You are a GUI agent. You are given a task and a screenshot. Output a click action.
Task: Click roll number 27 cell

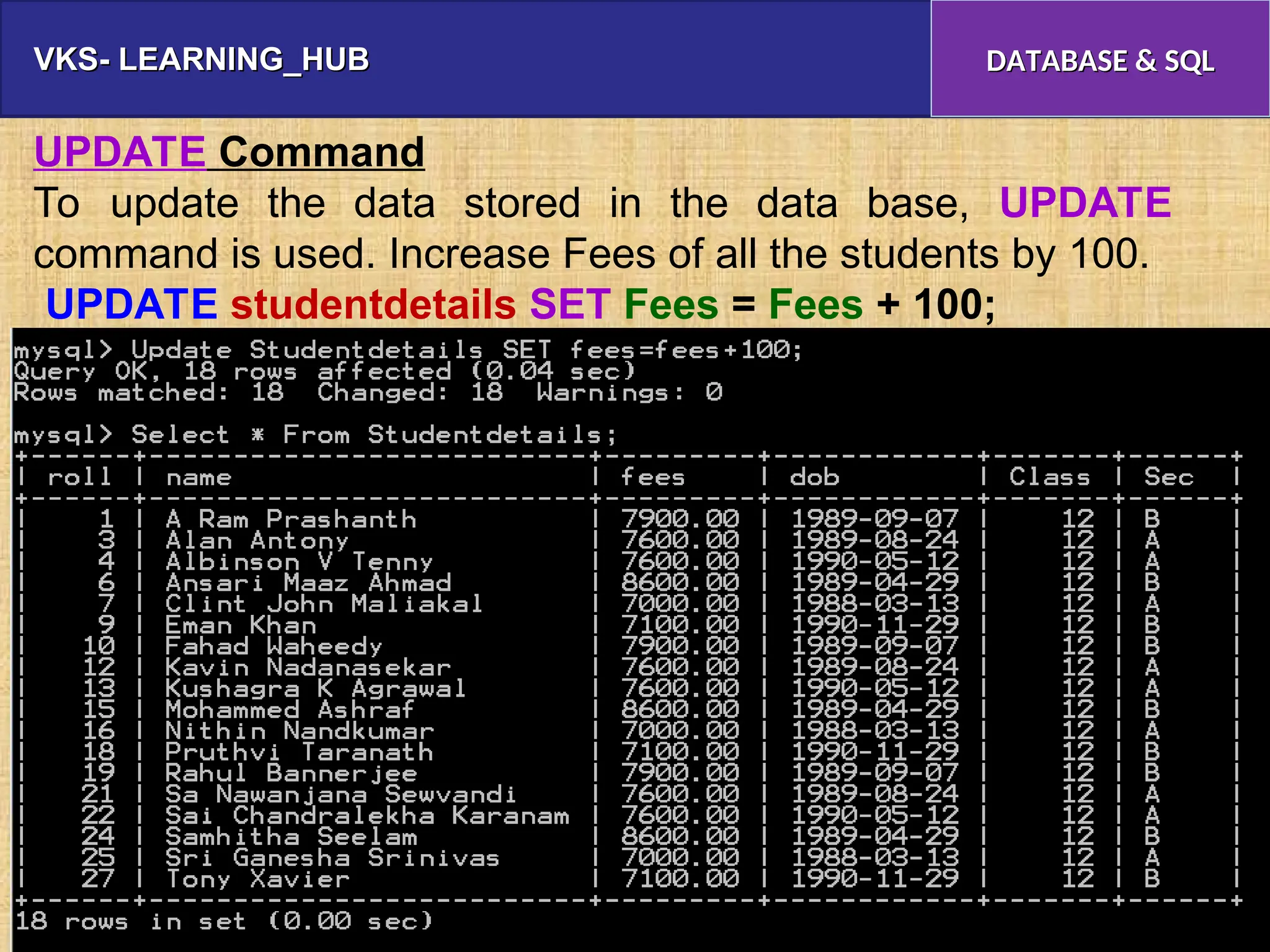point(99,879)
